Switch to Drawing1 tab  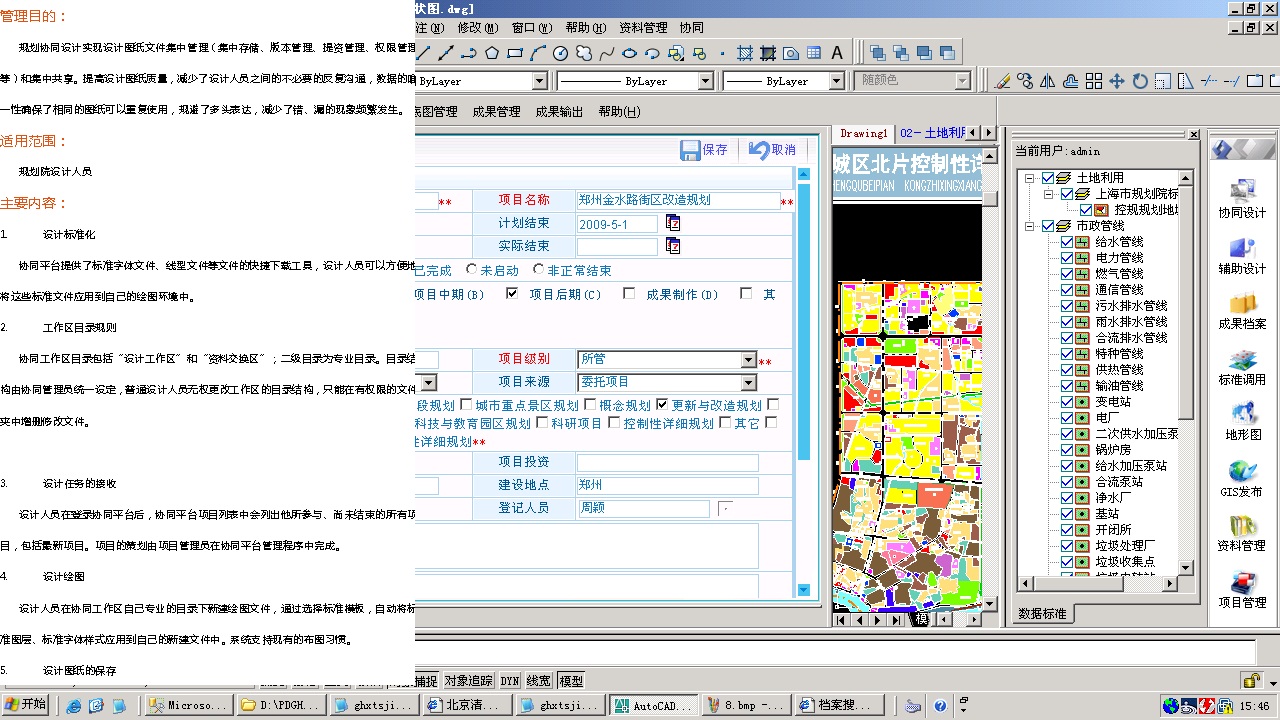863,133
